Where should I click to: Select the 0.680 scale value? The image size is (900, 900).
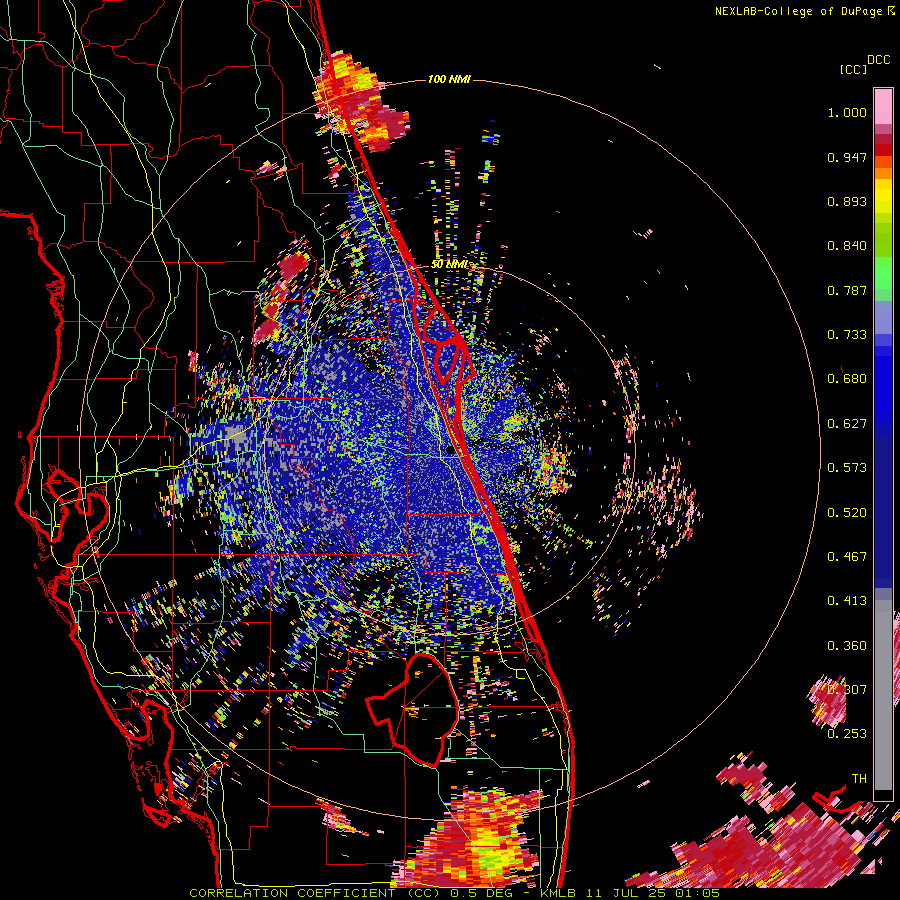click(x=847, y=379)
